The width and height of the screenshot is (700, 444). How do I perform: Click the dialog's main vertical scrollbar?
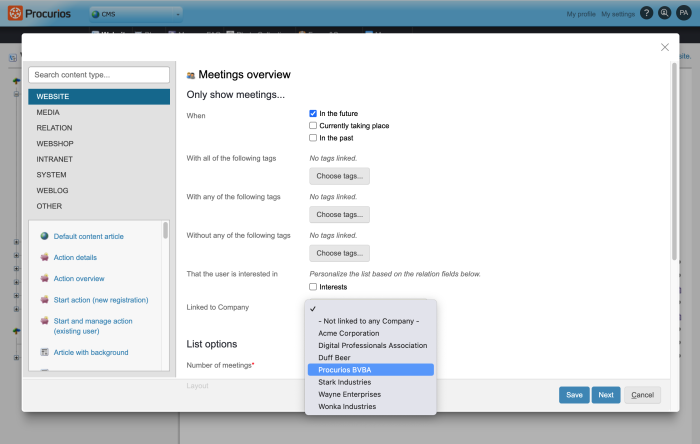pyautogui.click(x=674, y=162)
